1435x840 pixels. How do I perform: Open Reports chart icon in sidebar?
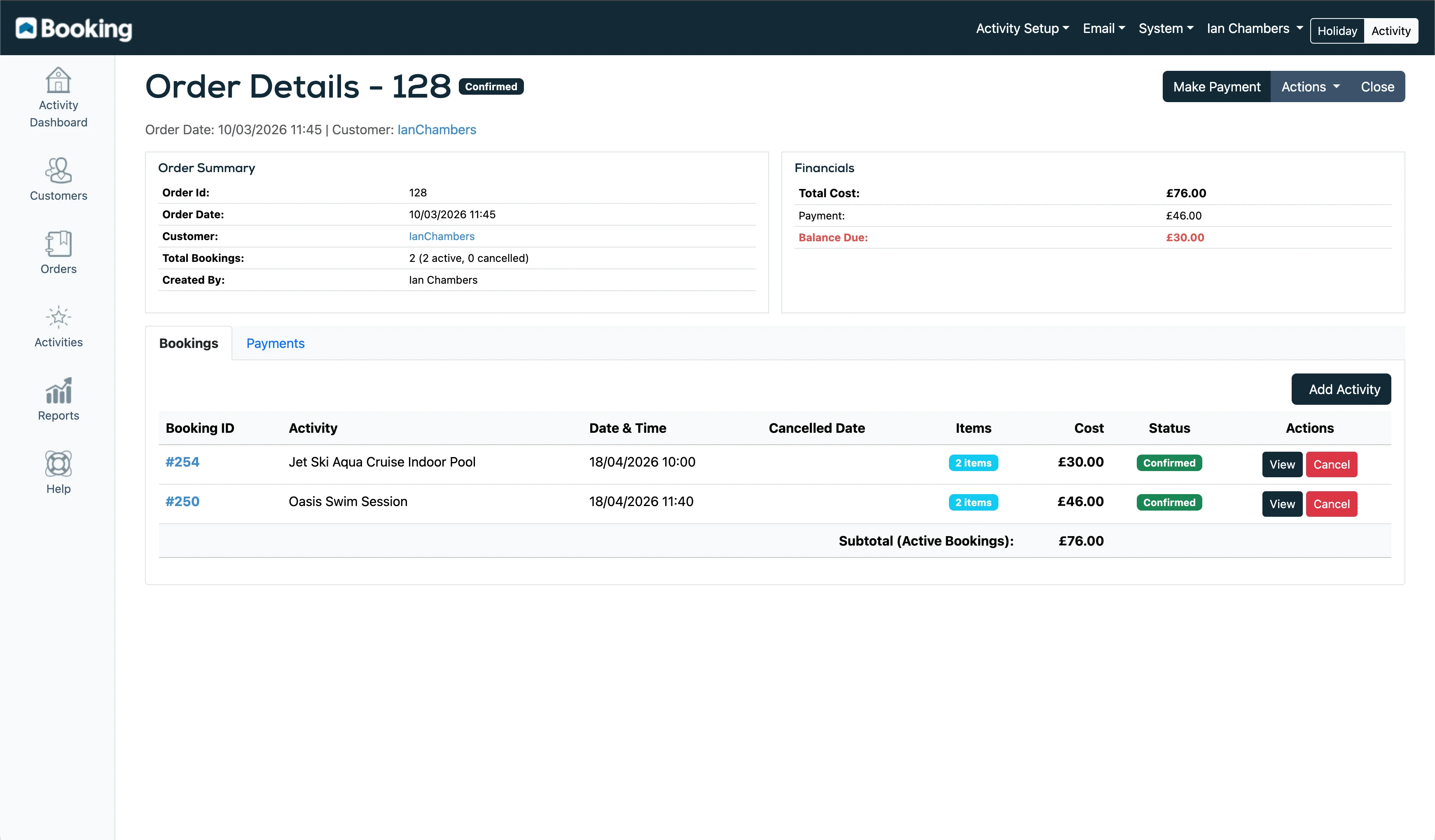click(58, 390)
